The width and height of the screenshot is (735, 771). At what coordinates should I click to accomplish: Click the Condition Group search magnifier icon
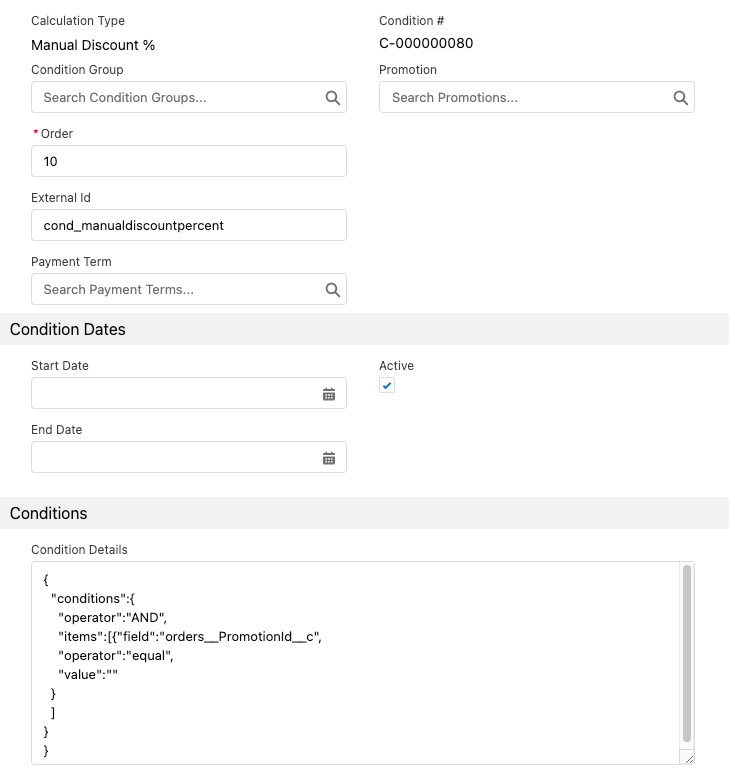coord(333,98)
